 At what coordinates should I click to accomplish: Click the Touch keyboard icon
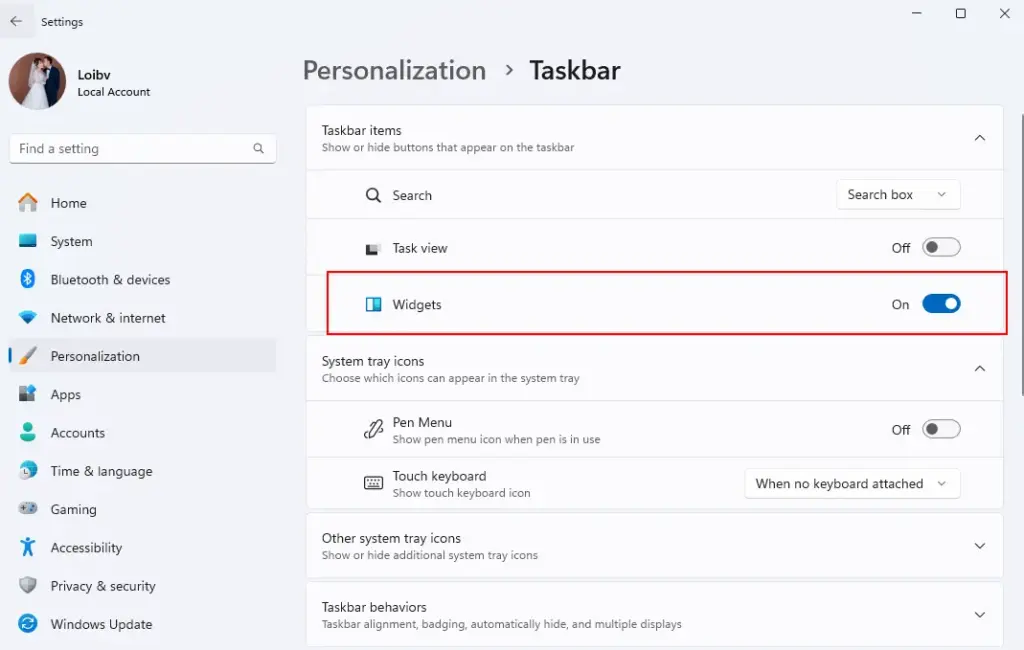coord(373,483)
